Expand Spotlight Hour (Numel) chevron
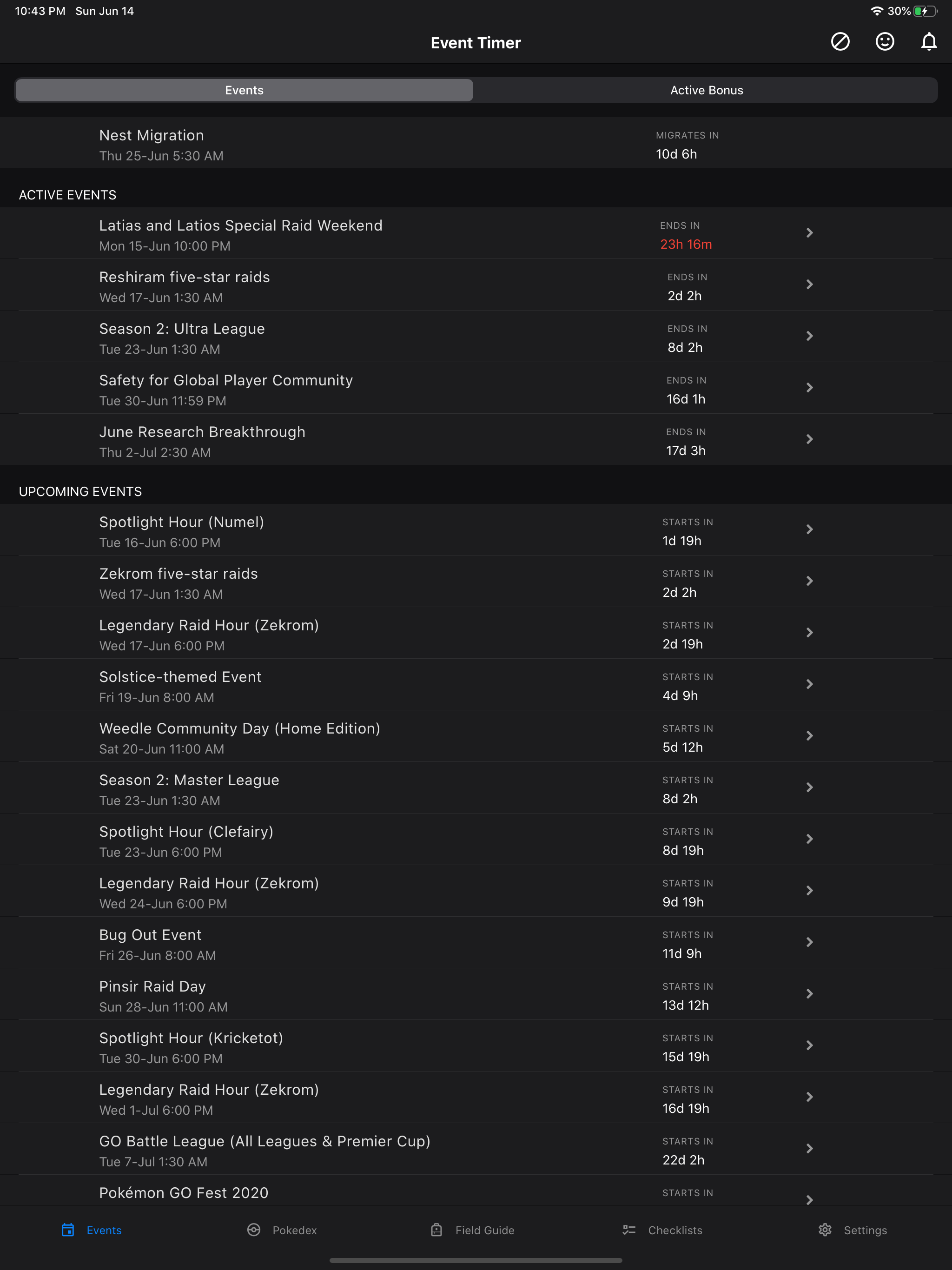952x1270 pixels. [x=810, y=529]
